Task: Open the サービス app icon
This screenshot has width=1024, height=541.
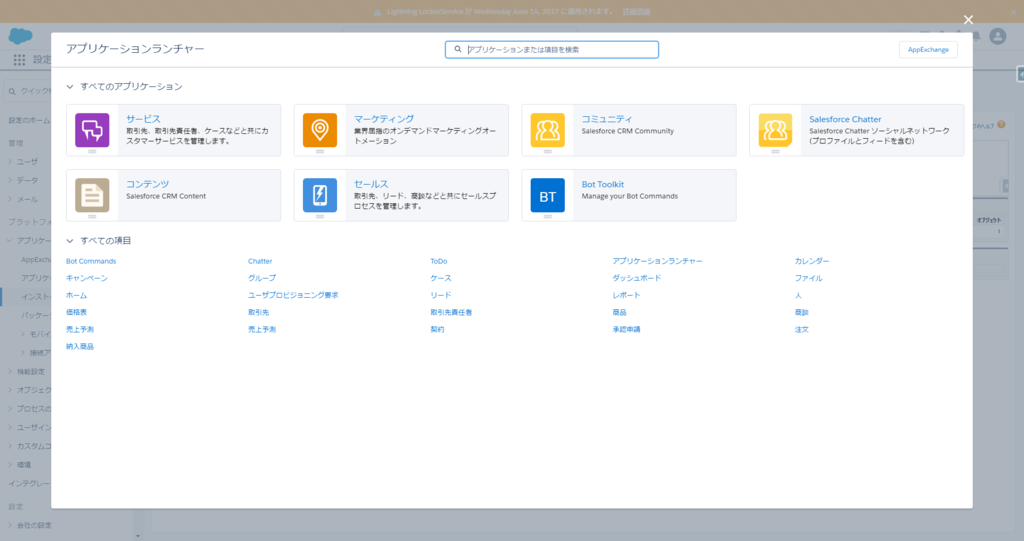Action: pyautogui.click(x=92, y=130)
